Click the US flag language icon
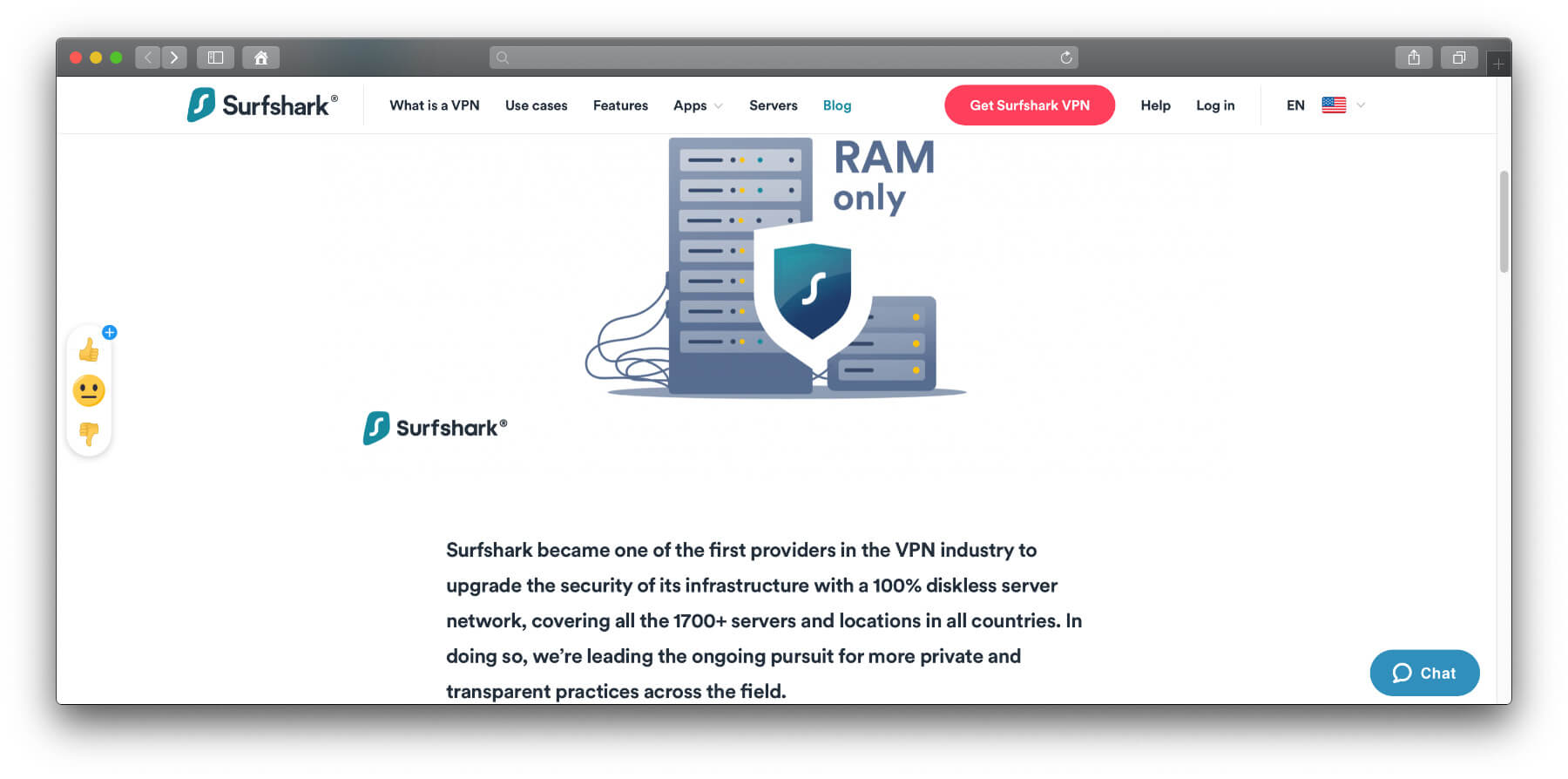 pyautogui.click(x=1334, y=105)
